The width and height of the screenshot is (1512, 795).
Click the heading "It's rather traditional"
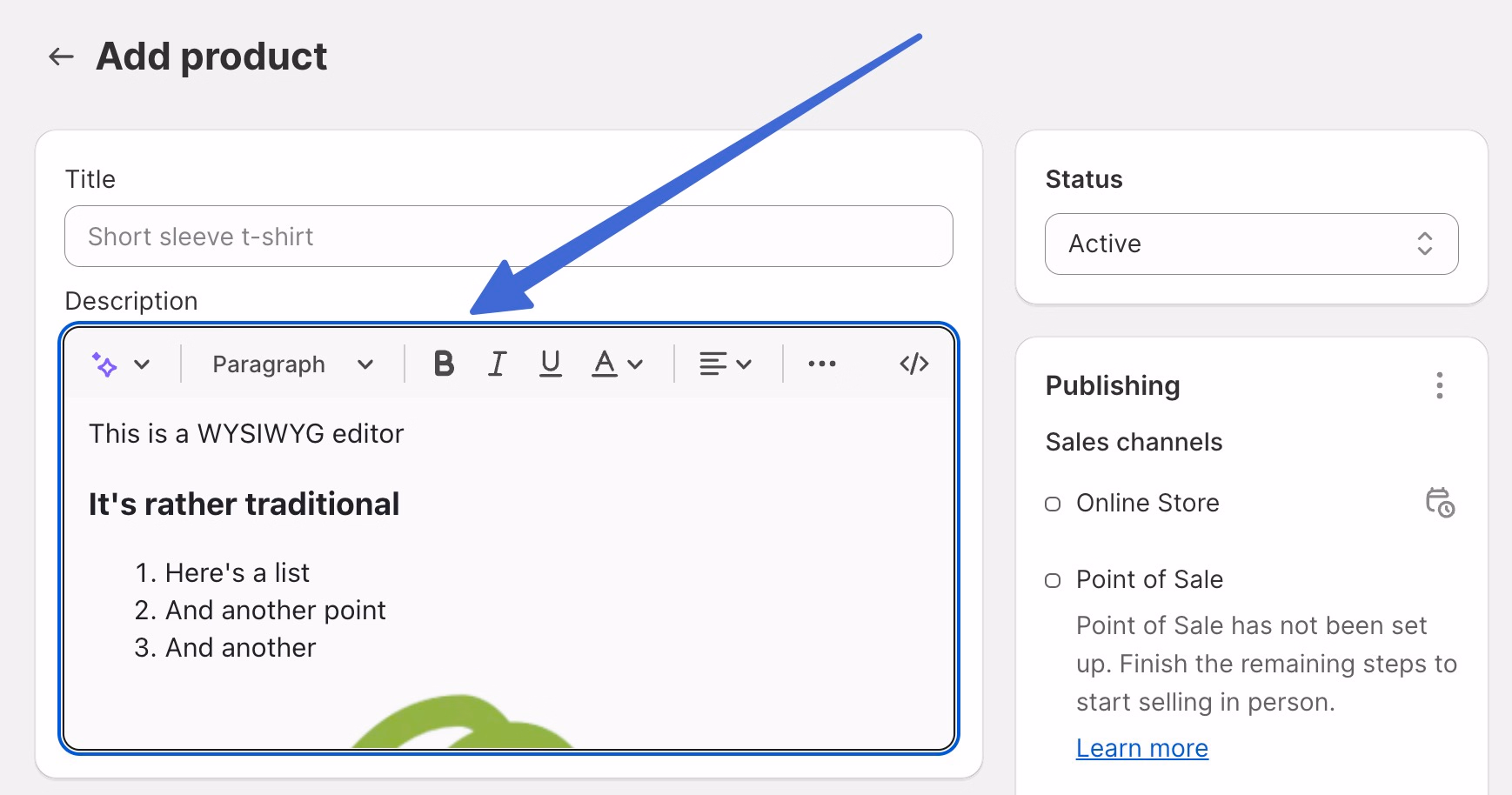pyautogui.click(x=244, y=504)
